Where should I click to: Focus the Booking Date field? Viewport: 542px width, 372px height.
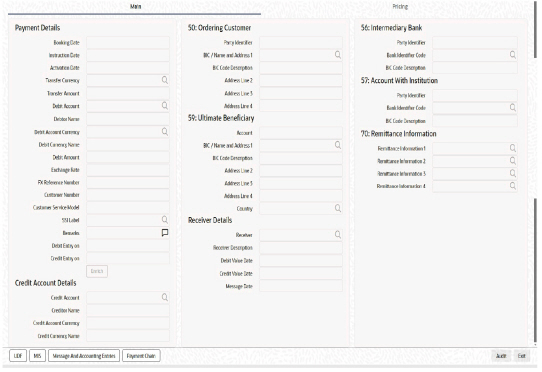128,43
